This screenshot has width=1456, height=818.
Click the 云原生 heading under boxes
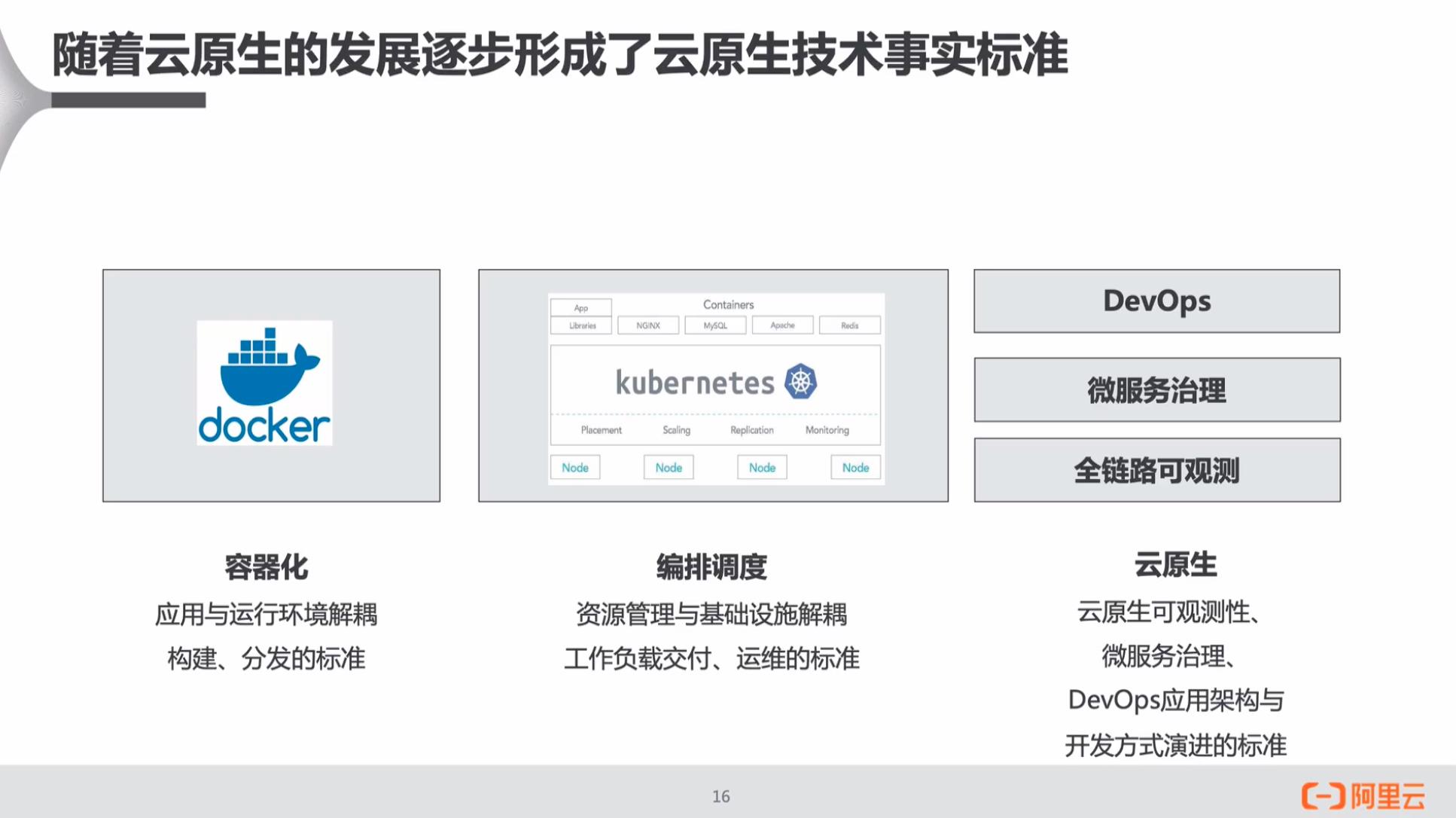pyautogui.click(x=1175, y=564)
